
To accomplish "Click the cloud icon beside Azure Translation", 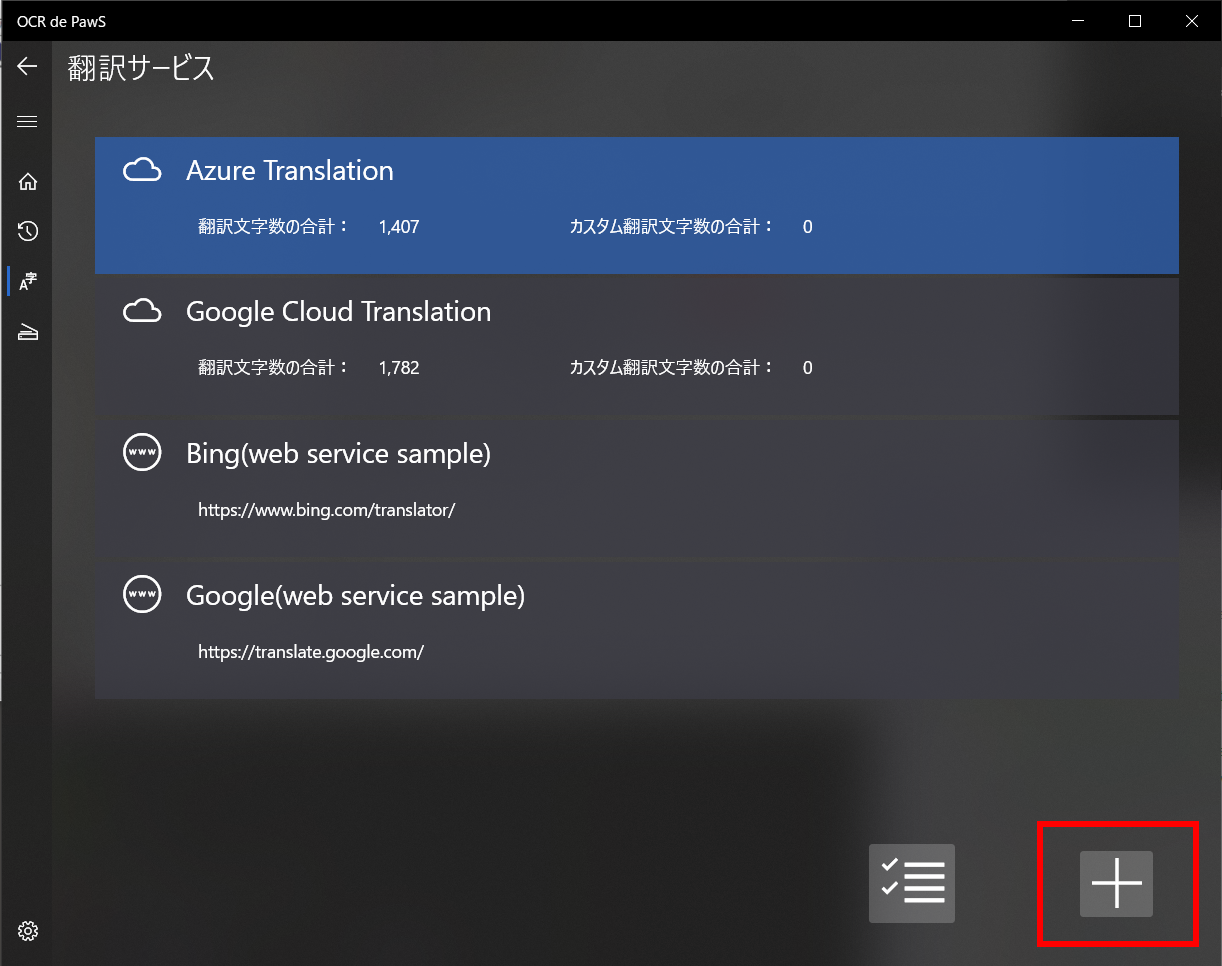I will tap(142, 171).
